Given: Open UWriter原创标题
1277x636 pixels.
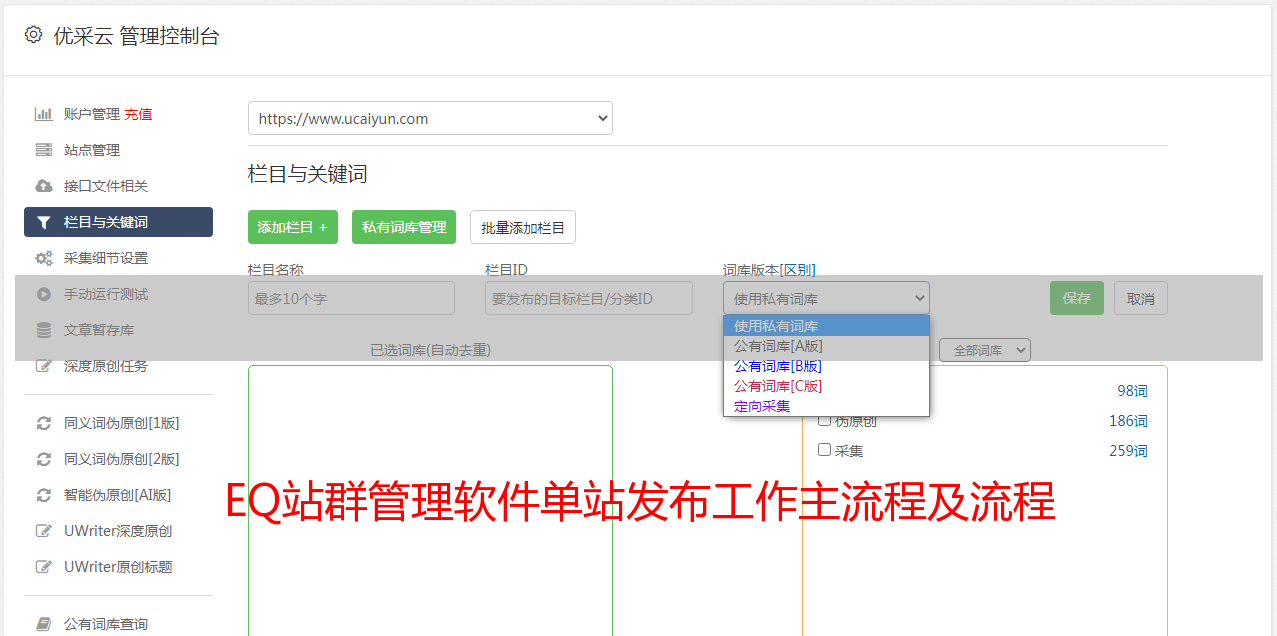Looking at the screenshot, I should pyautogui.click(x=118, y=567).
